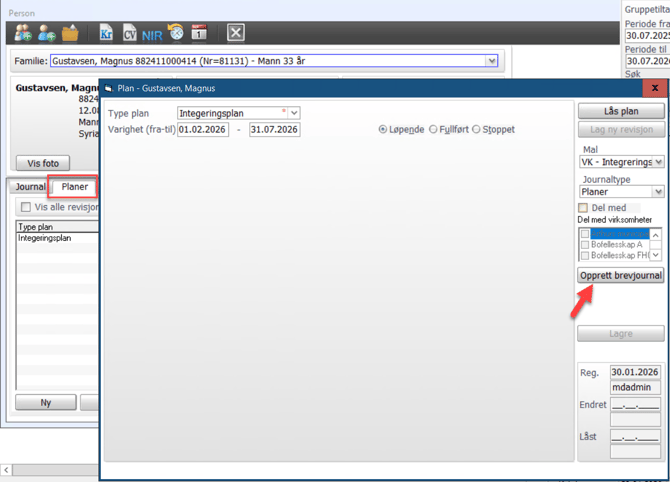Screen dimensions: 670x482
Task: Click the add family member icon
Action: click(x=22, y=34)
